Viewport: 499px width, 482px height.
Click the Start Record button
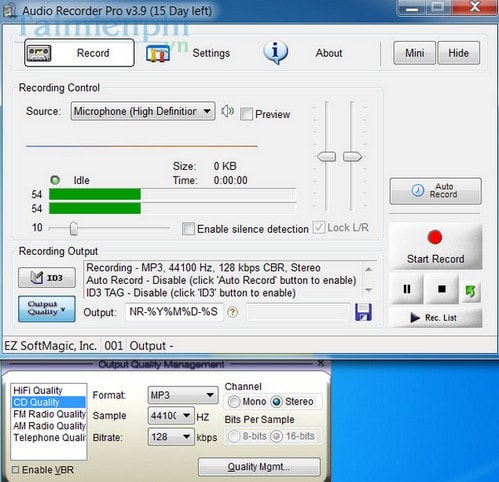[x=435, y=246]
